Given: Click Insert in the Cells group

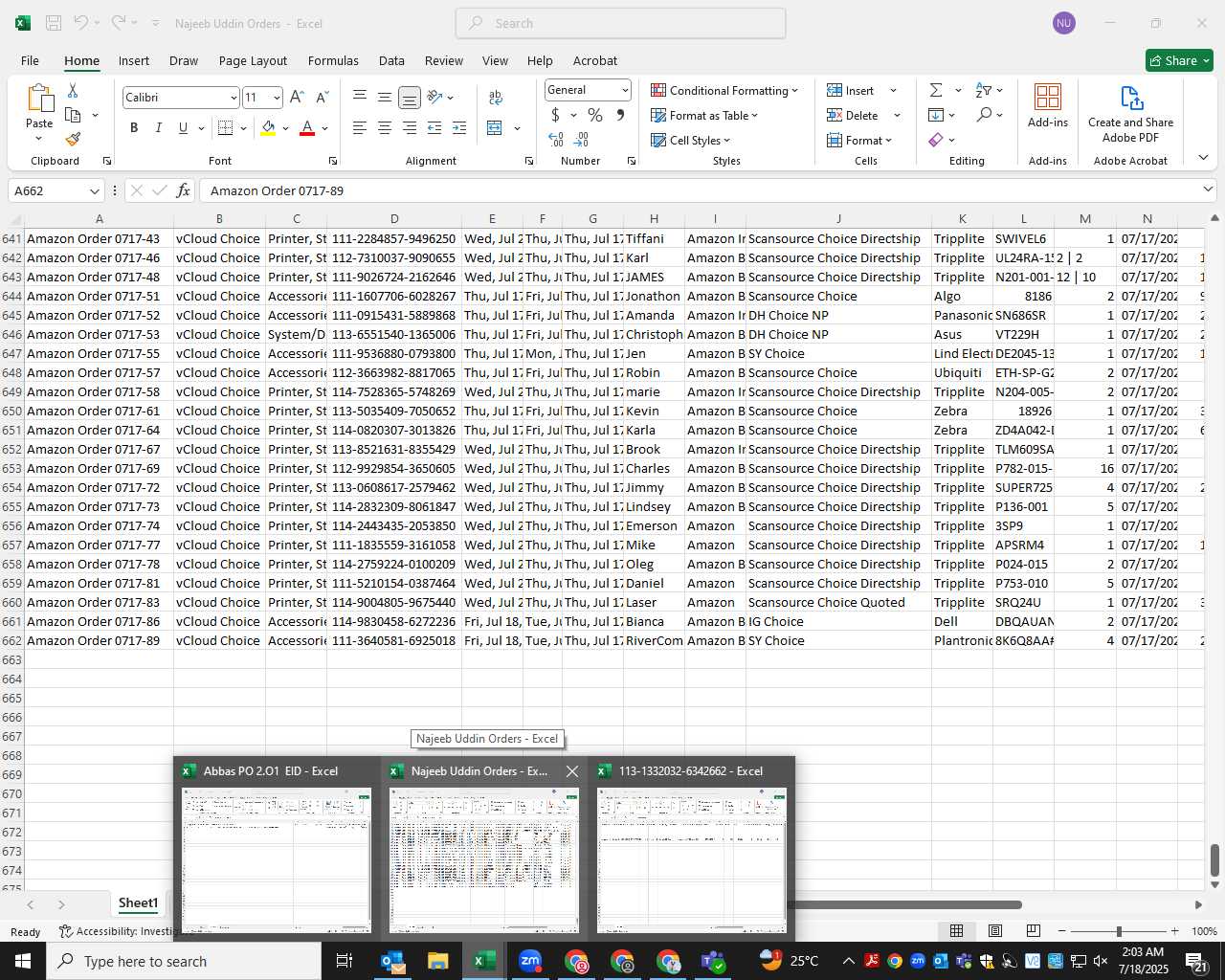Looking at the screenshot, I should point(861,90).
